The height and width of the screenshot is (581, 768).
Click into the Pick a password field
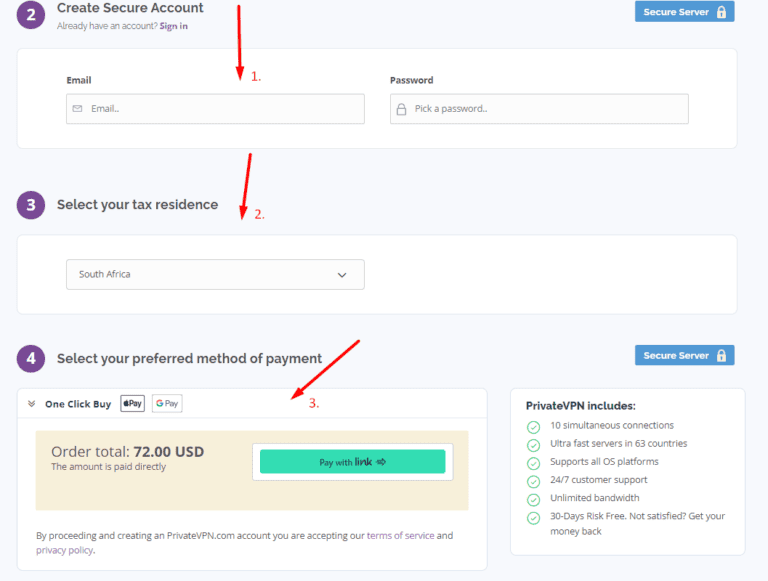[545, 109]
